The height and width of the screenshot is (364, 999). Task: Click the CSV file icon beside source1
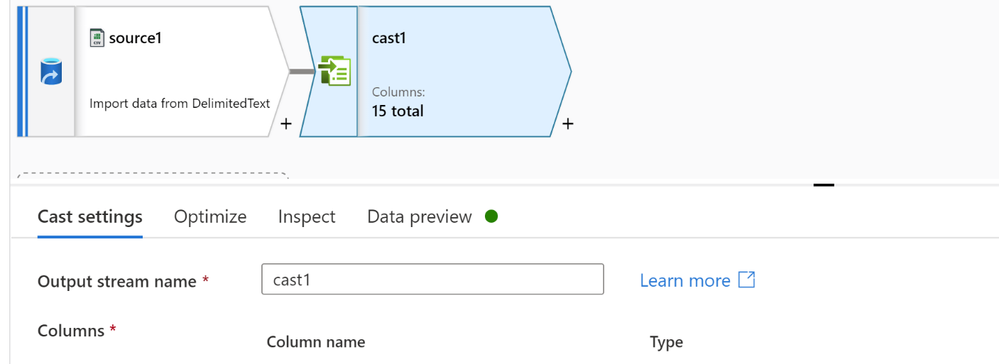(x=96, y=38)
